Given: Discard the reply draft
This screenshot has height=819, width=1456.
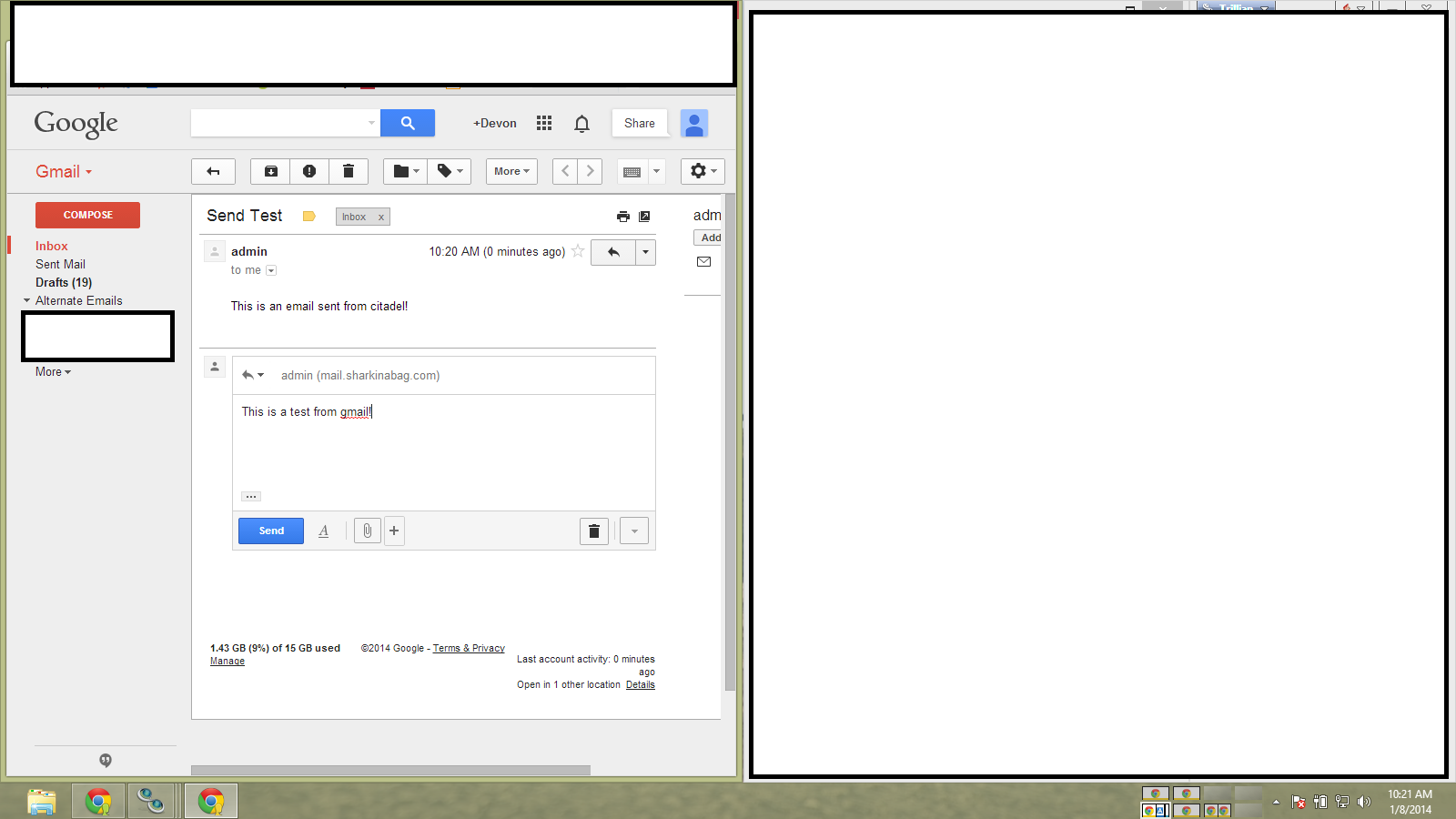Looking at the screenshot, I should coord(594,531).
